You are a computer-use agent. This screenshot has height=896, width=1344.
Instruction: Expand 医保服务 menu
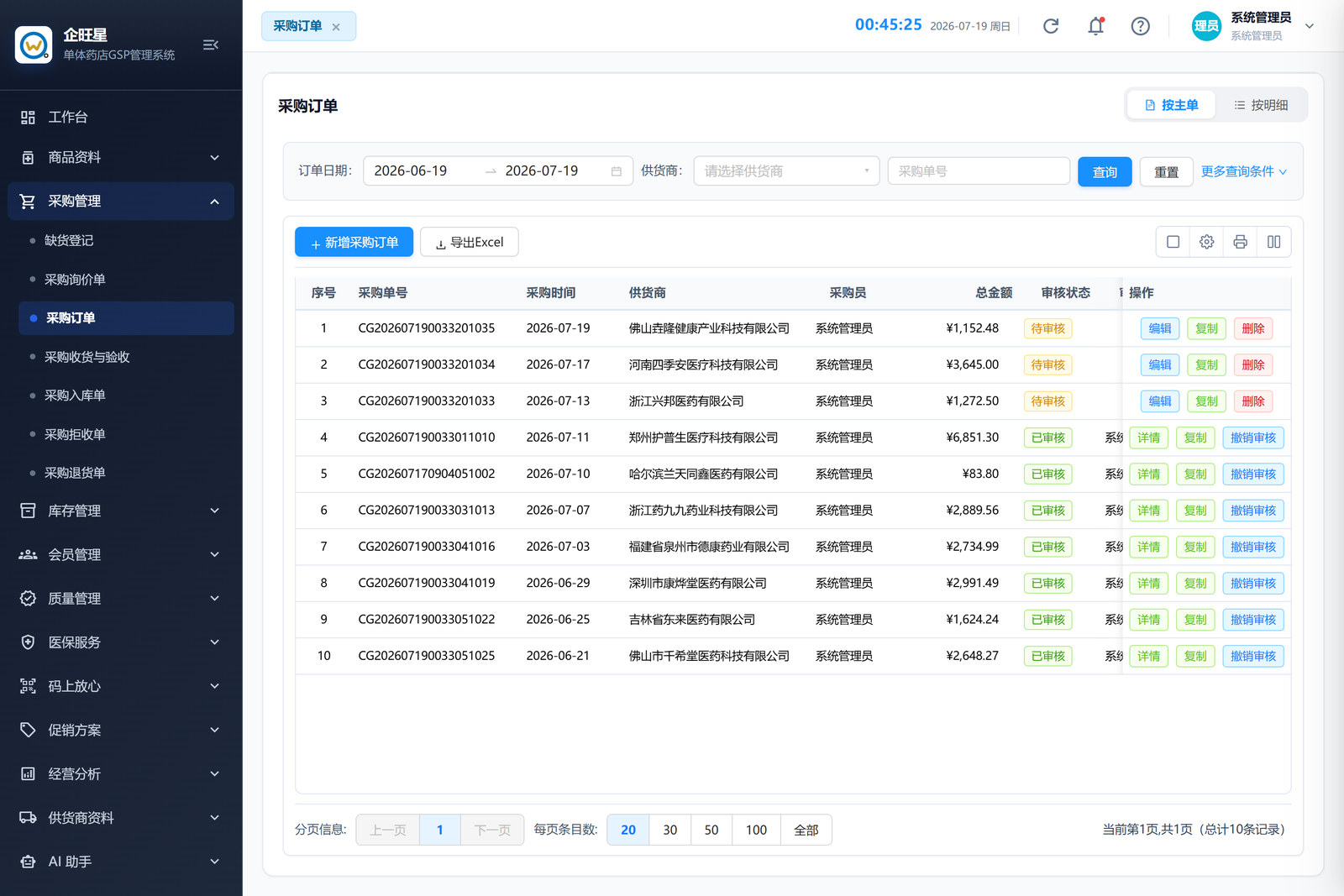pos(121,642)
